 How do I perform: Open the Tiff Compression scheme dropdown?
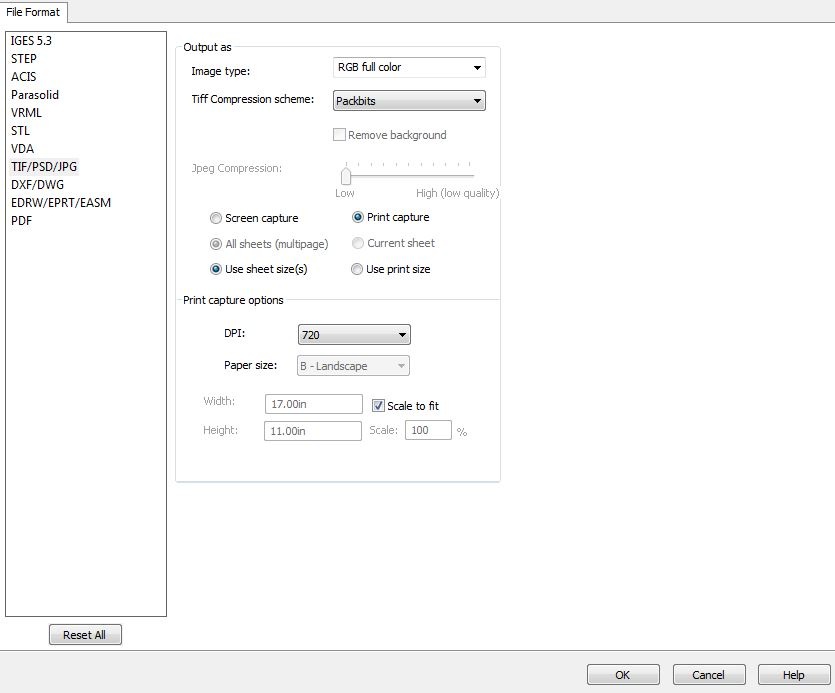click(409, 101)
